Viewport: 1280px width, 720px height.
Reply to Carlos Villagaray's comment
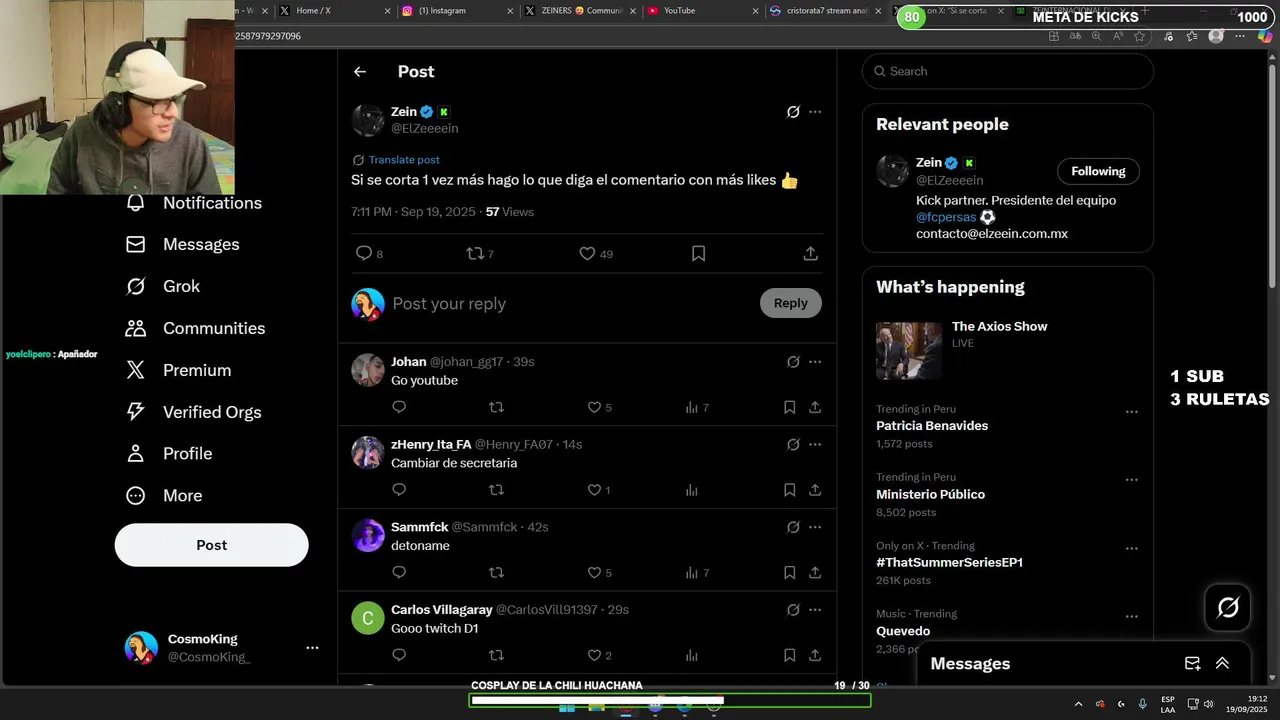[x=399, y=655]
